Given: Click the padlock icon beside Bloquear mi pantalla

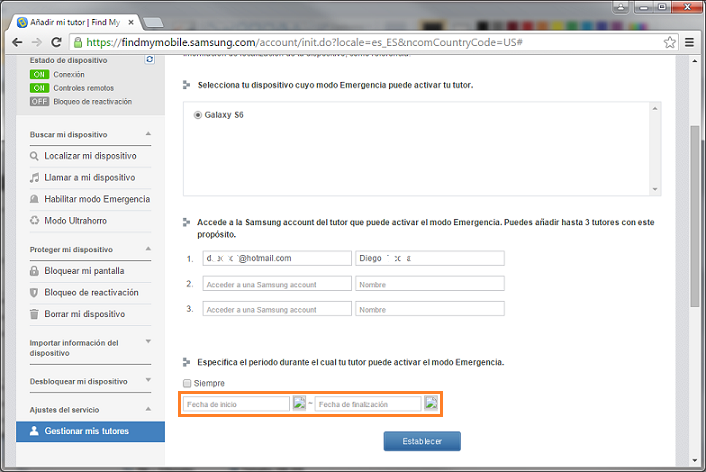Looking at the screenshot, I should 34,271.
